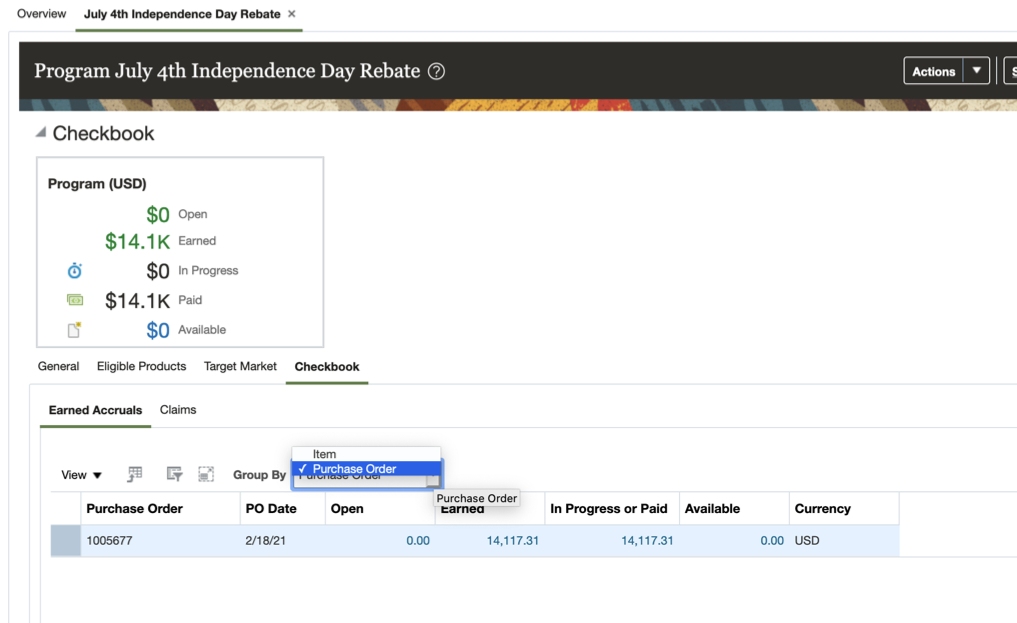This screenshot has height=623, width=1017.
Task: Click the In Progress clock icon
Action: (75, 271)
